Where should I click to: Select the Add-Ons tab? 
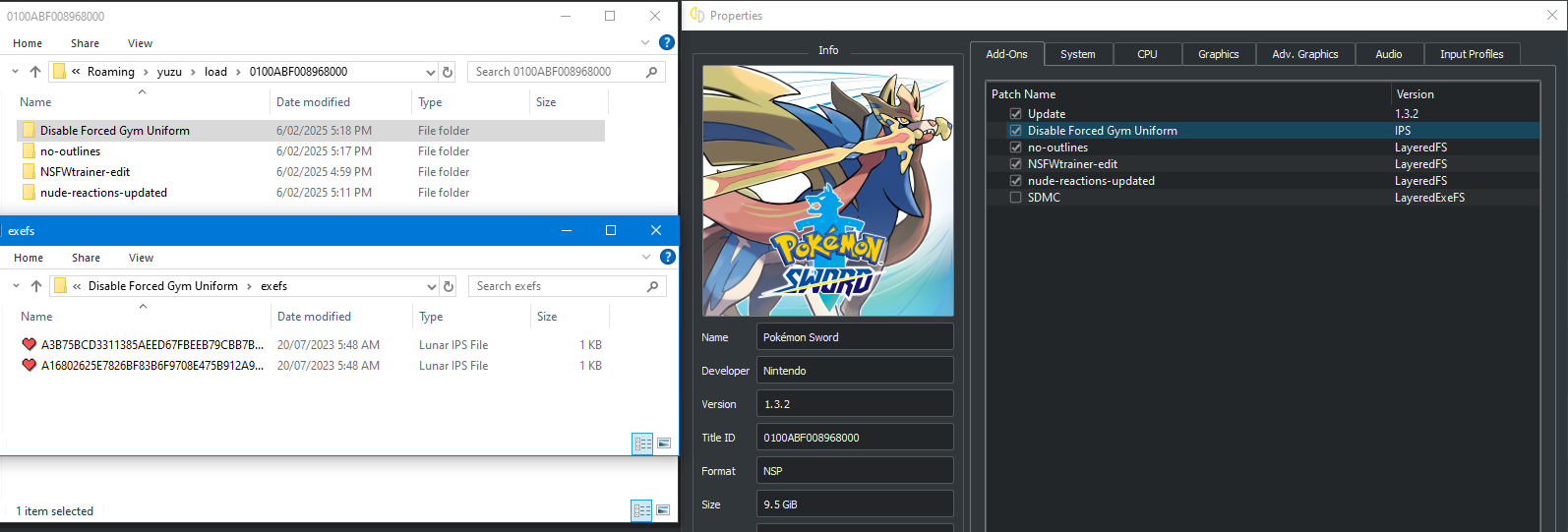[1006, 54]
